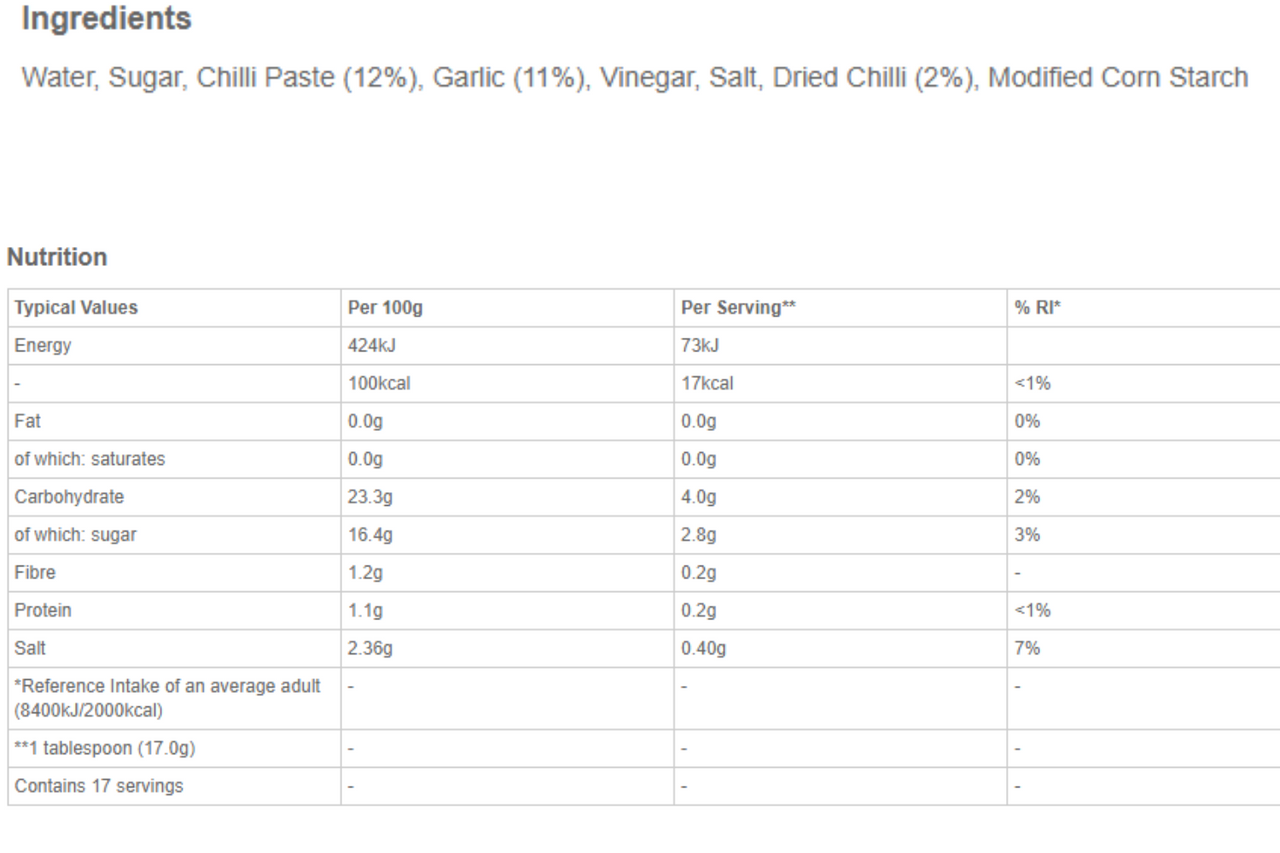Click the Protein row label
Viewport: 1280px width, 853px height.
[43, 611]
